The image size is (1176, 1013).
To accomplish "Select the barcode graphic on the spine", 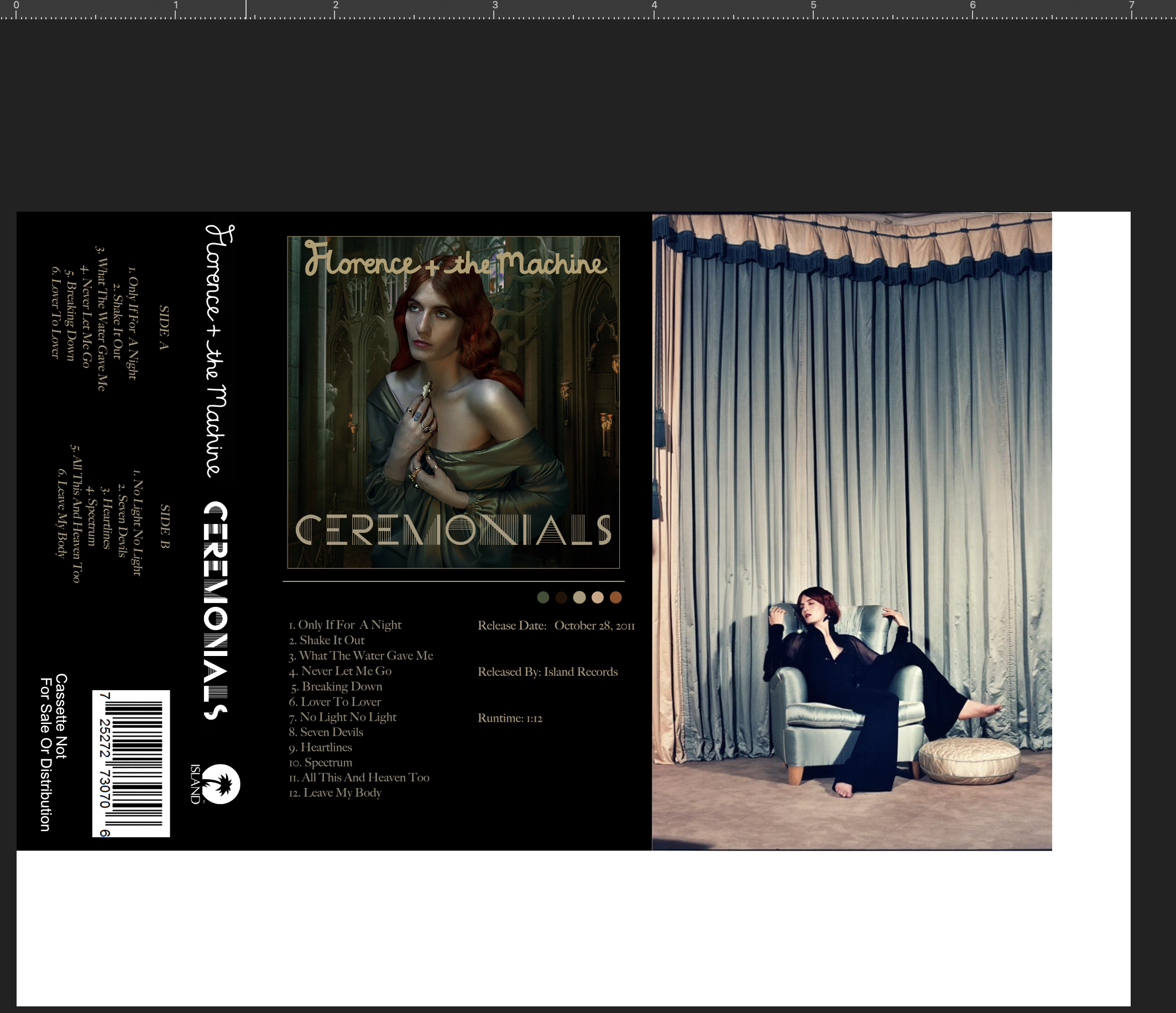I will [x=131, y=763].
